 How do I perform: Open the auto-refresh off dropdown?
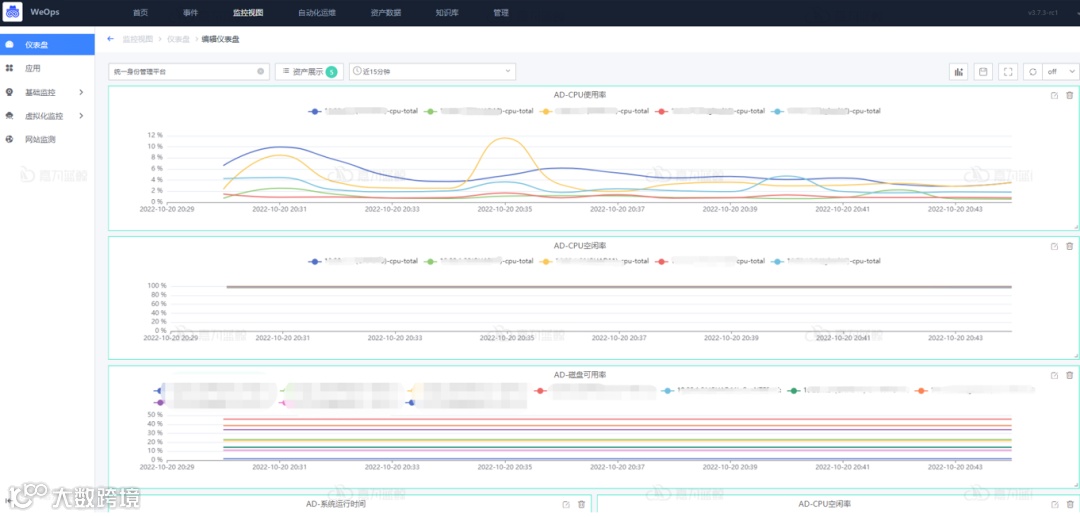tap(1060, 72)
